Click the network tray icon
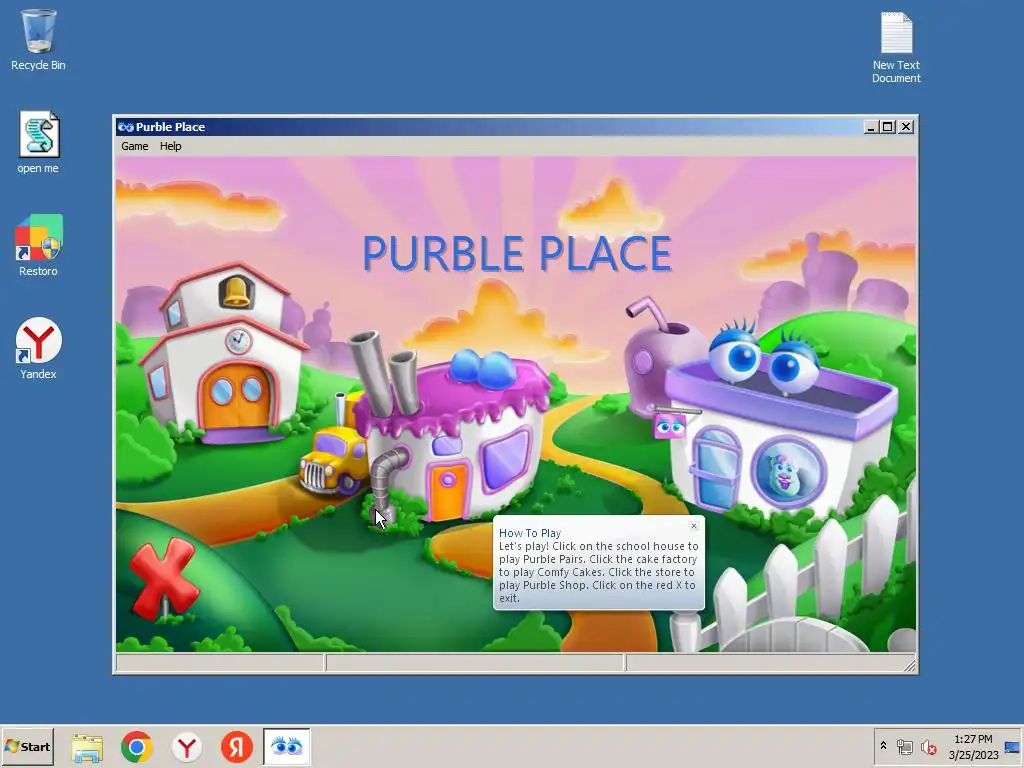Viewport: 1024px width, 768px height. [x=904, y=746]
